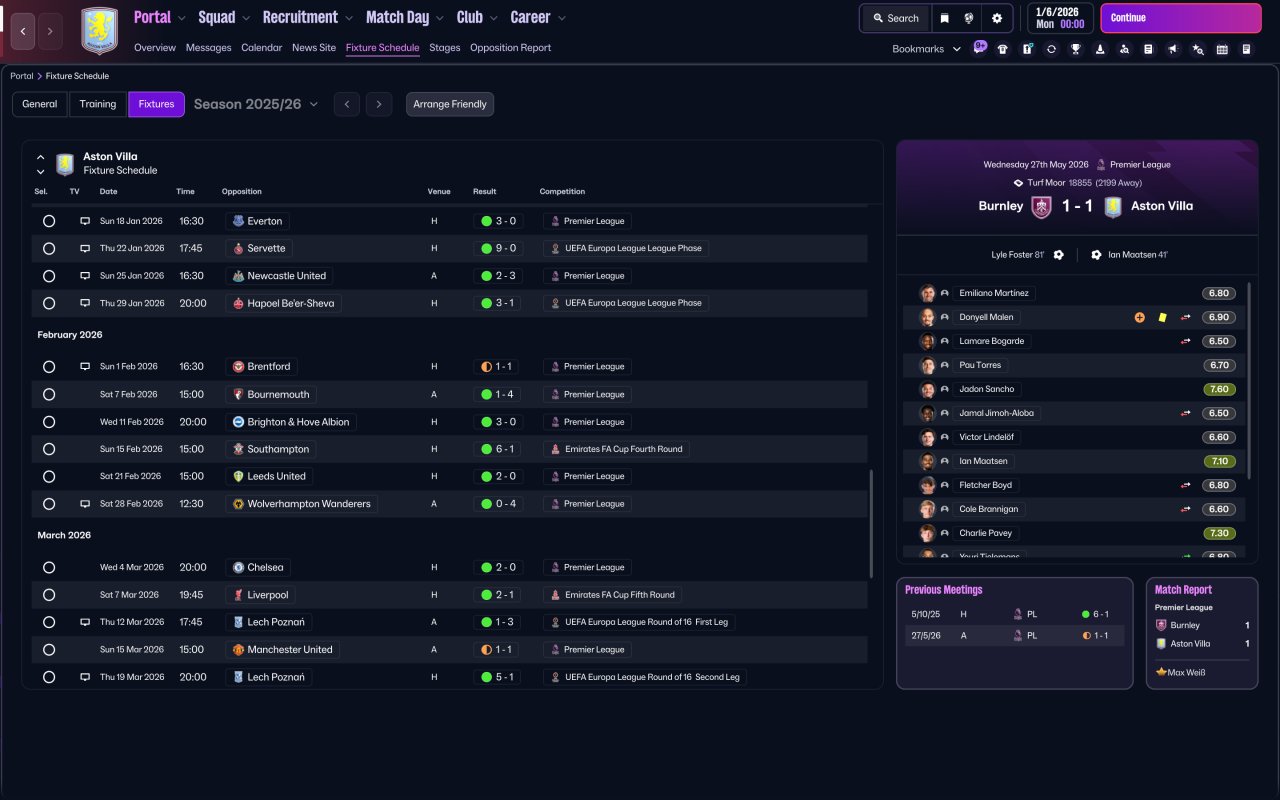Viewport: 1280px width, 800px height.
Task: Open the calendar grid icon shortcut
Action: tap(1222, 49)
